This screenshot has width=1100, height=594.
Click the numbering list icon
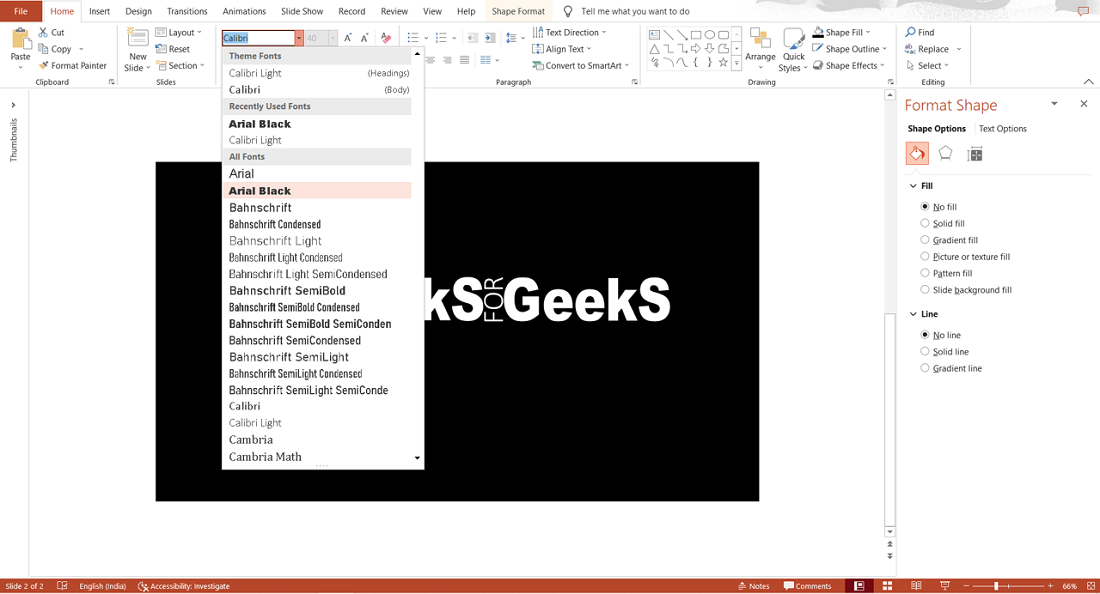point(441,38)
